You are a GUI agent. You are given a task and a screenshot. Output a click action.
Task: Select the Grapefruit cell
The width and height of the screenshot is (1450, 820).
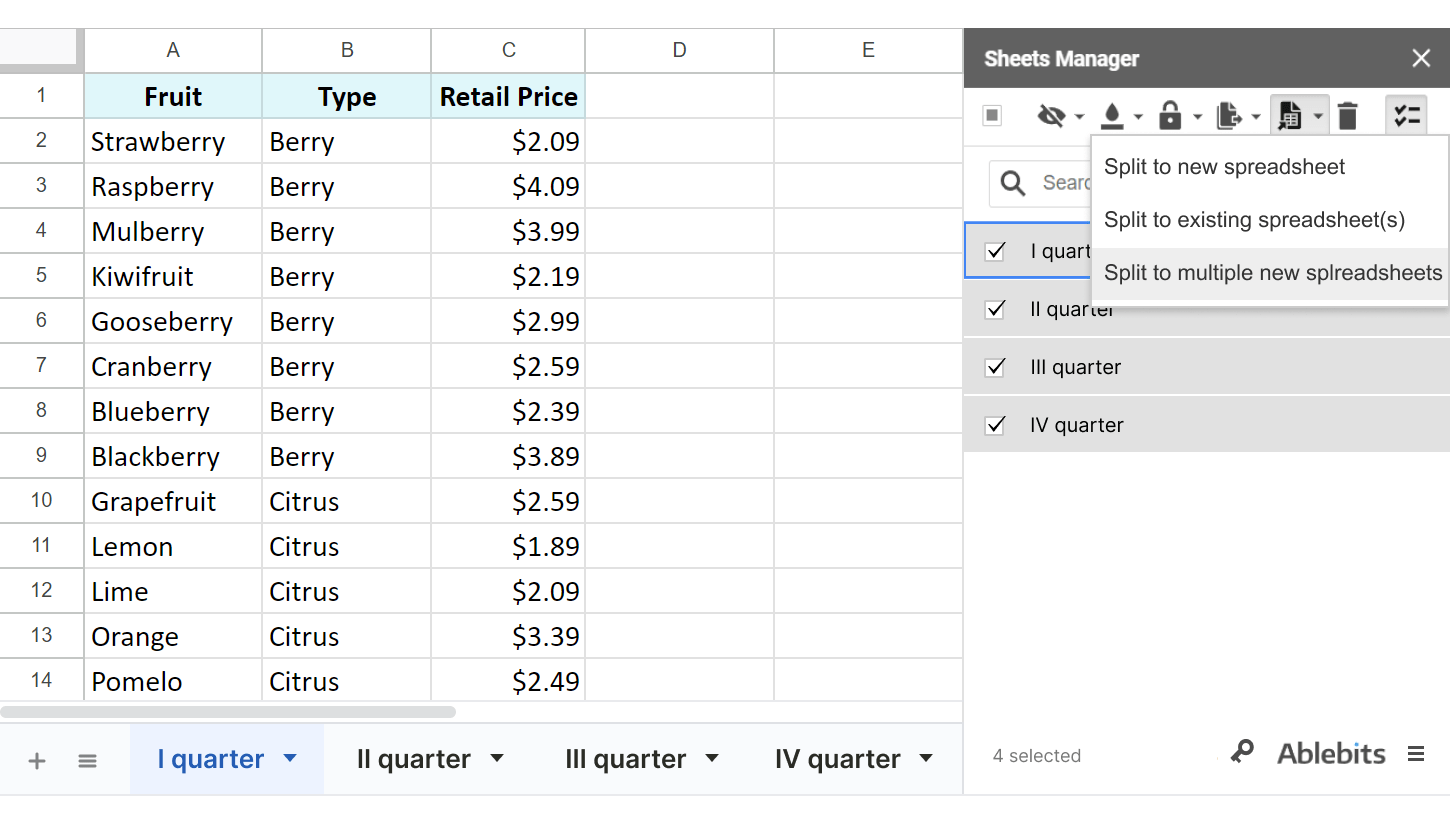point(173,501)
